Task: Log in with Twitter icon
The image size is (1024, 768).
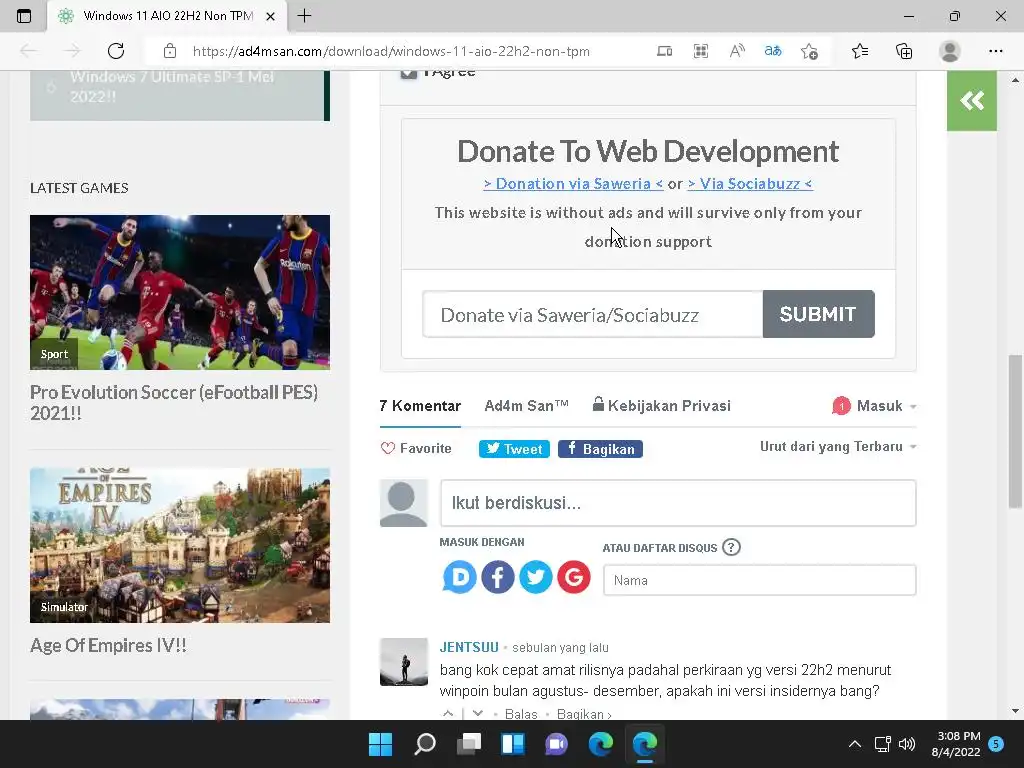Action: 536,577
